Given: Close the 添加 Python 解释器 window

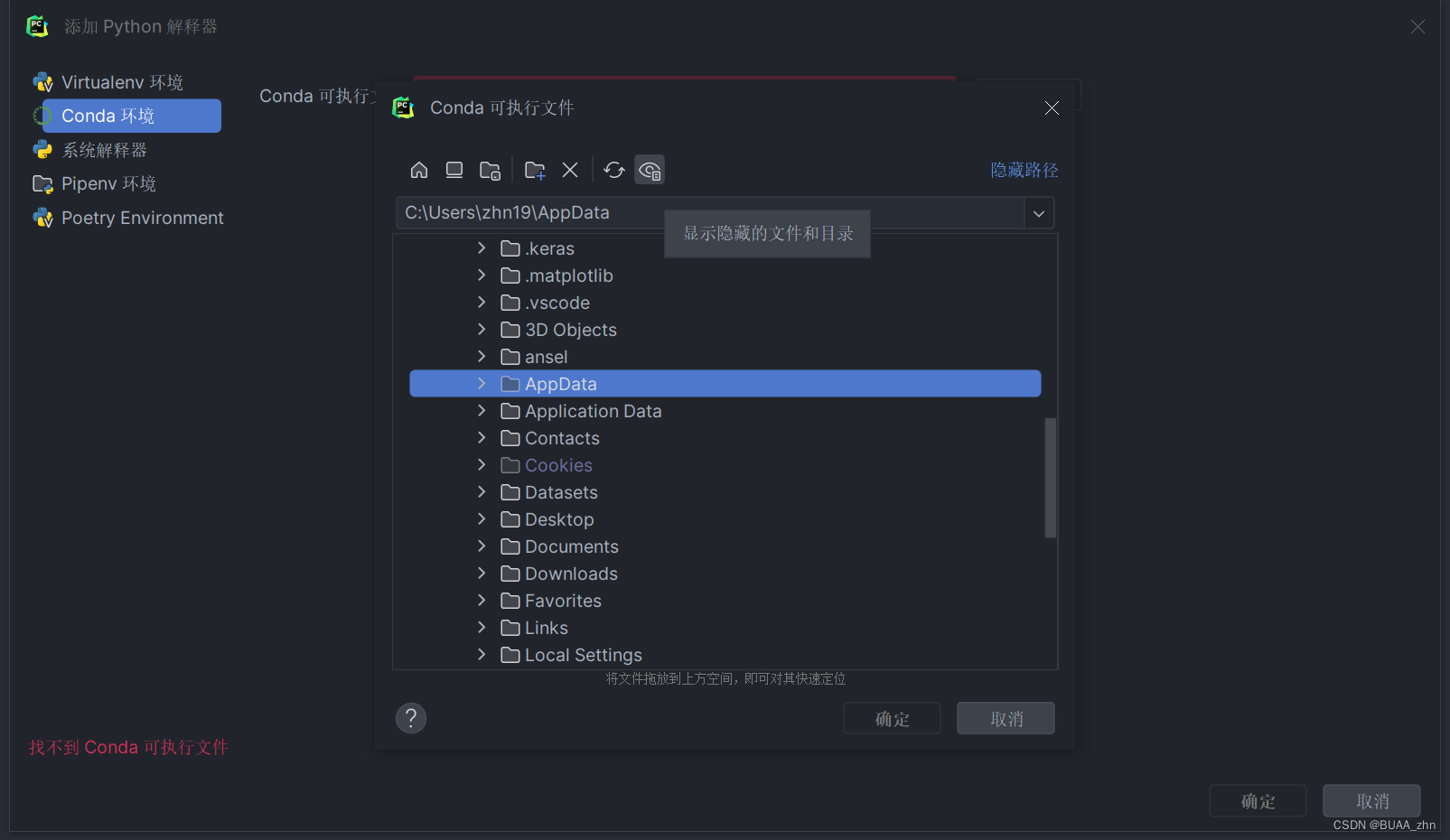Looking at the screenshot, I should (1417, 27).
